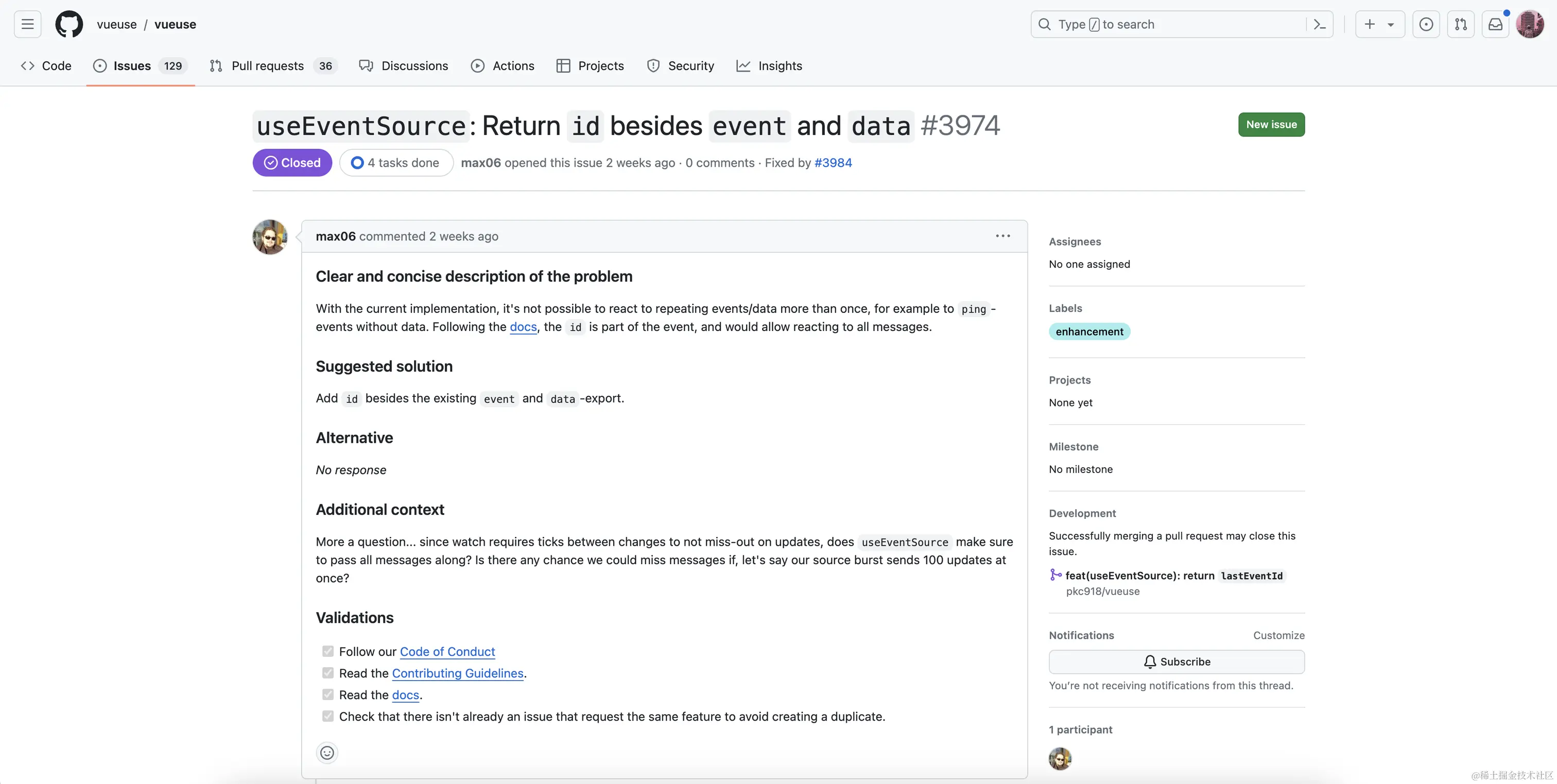
Task: Click the No milestone text
Action: point(1081,469)
